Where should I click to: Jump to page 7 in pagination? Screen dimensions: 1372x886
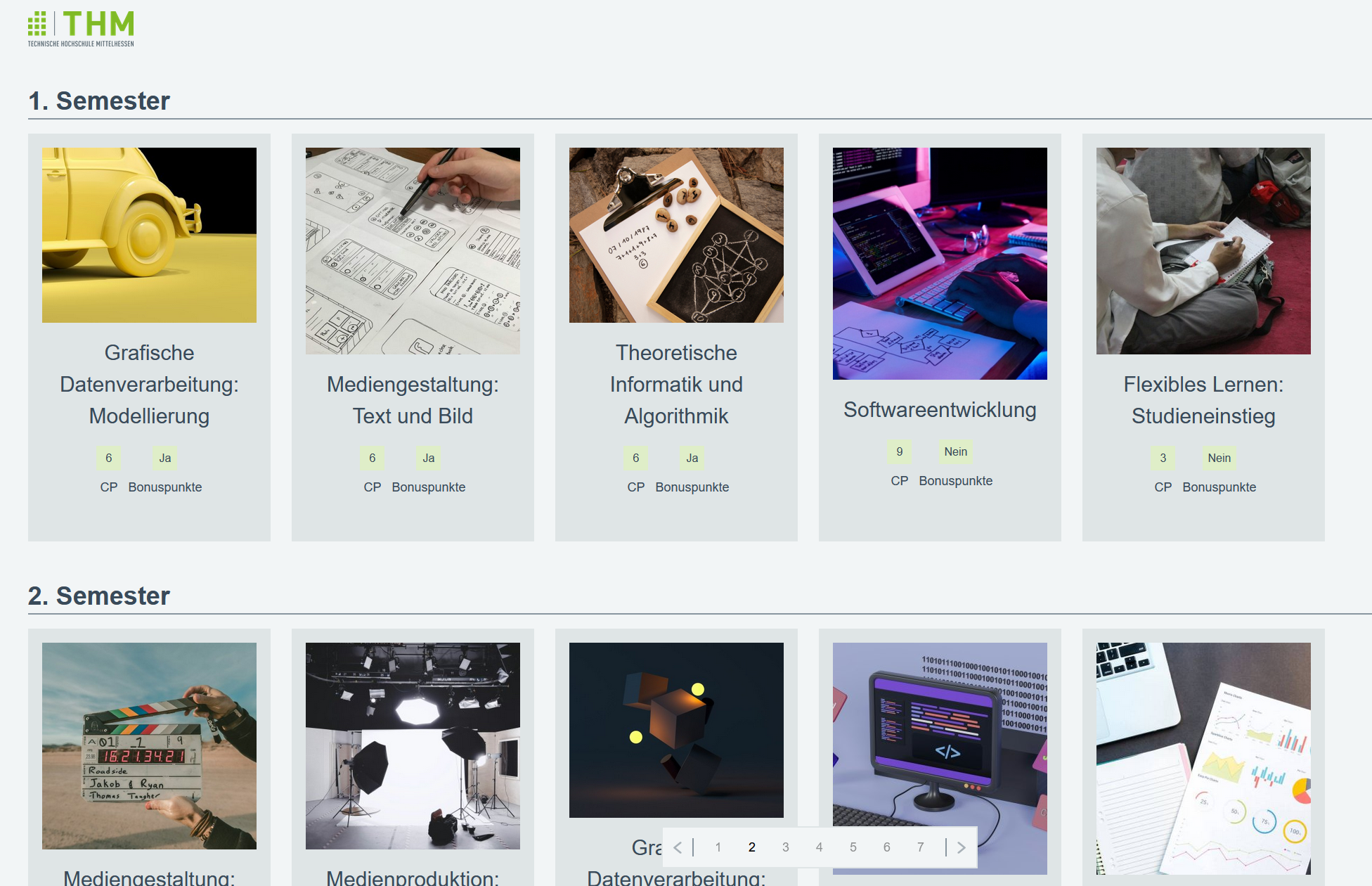[921, 847]
